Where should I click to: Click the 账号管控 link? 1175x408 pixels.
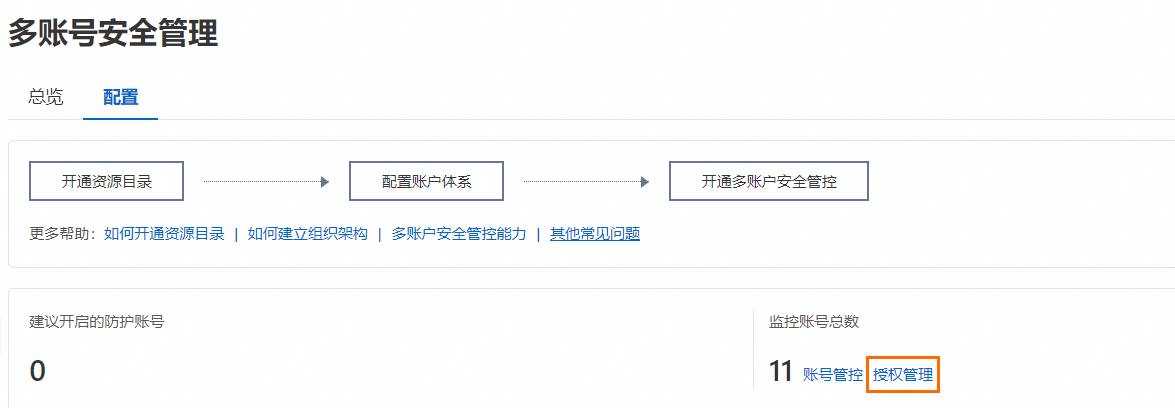832,374
